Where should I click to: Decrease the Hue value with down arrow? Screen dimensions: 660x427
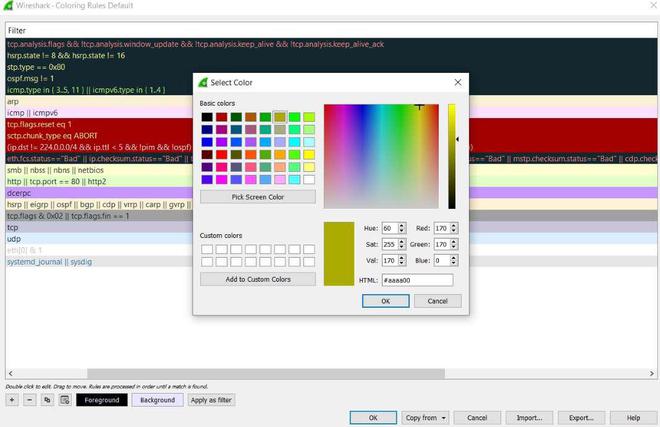(x=402, y=231)
